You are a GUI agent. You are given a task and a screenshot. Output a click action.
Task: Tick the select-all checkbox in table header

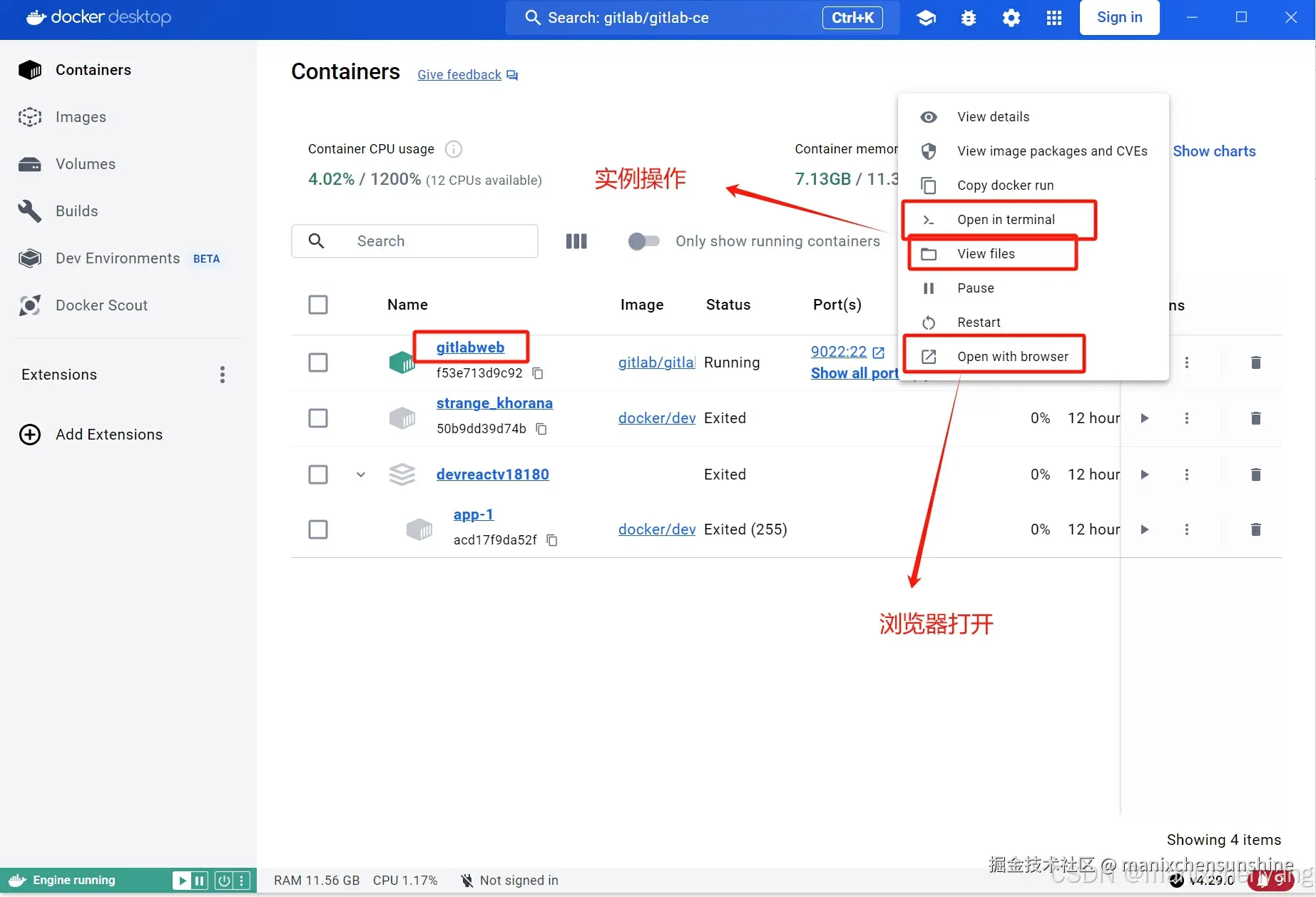click(318, 305)
